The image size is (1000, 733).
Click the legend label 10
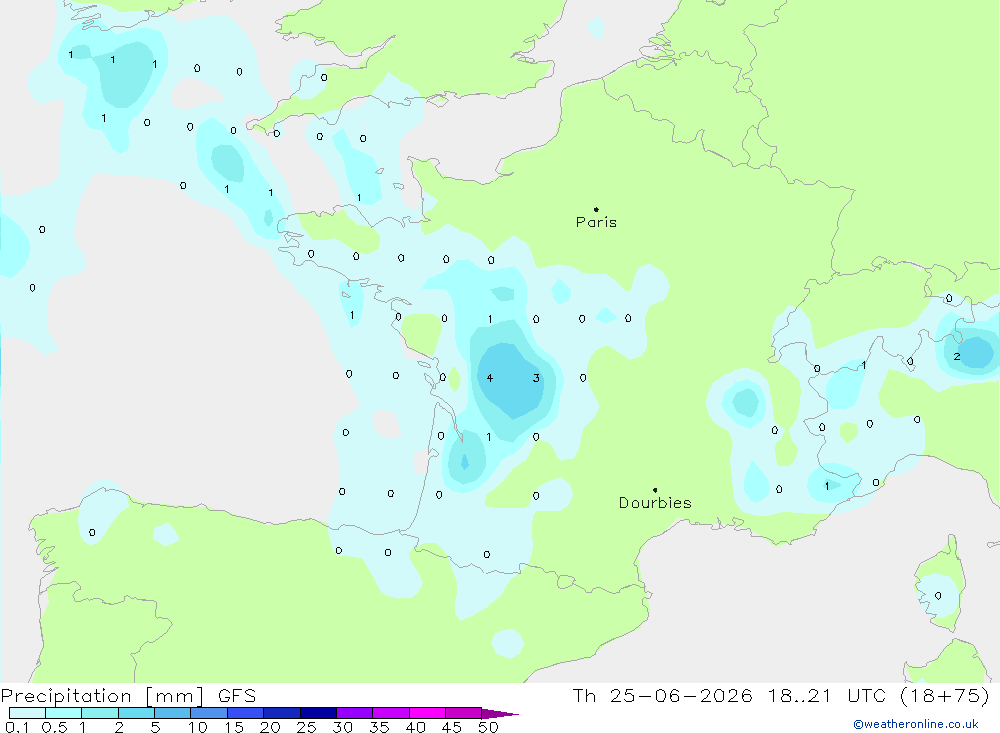(x=198, y=727)
